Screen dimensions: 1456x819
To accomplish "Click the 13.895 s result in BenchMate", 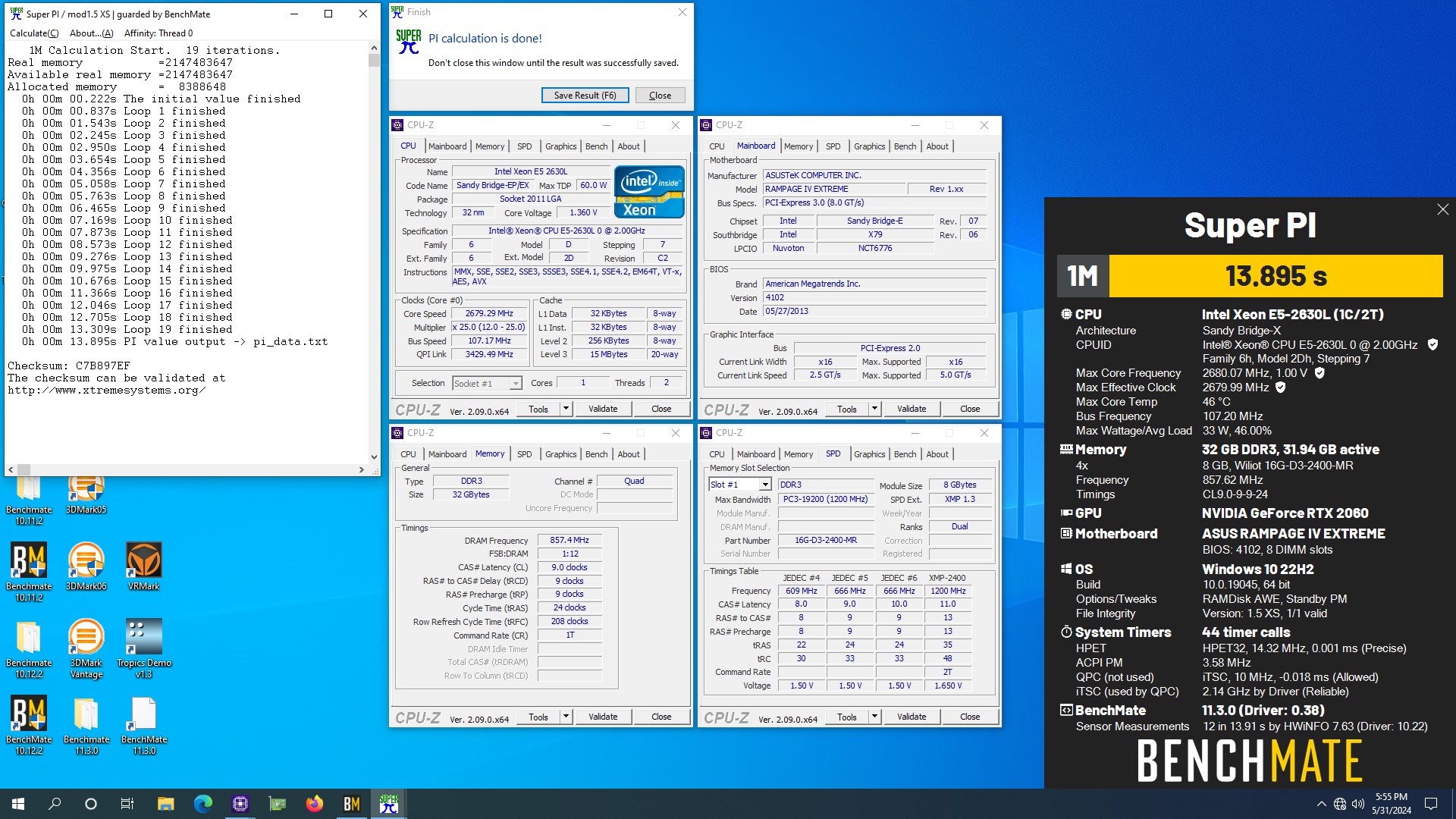I will point(1276,276).
